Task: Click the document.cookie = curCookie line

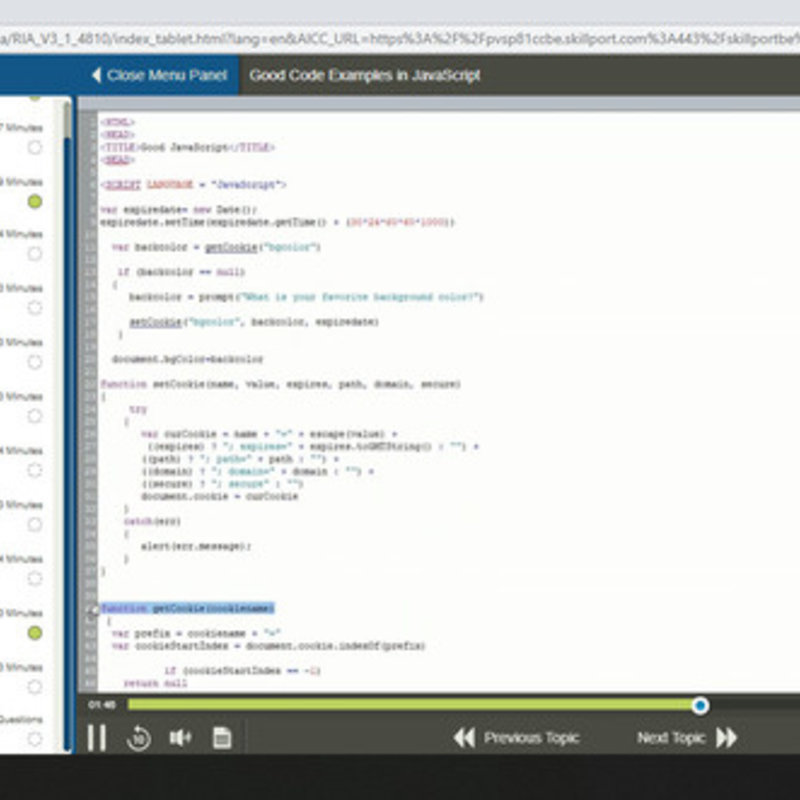Action: click(220, 496)
